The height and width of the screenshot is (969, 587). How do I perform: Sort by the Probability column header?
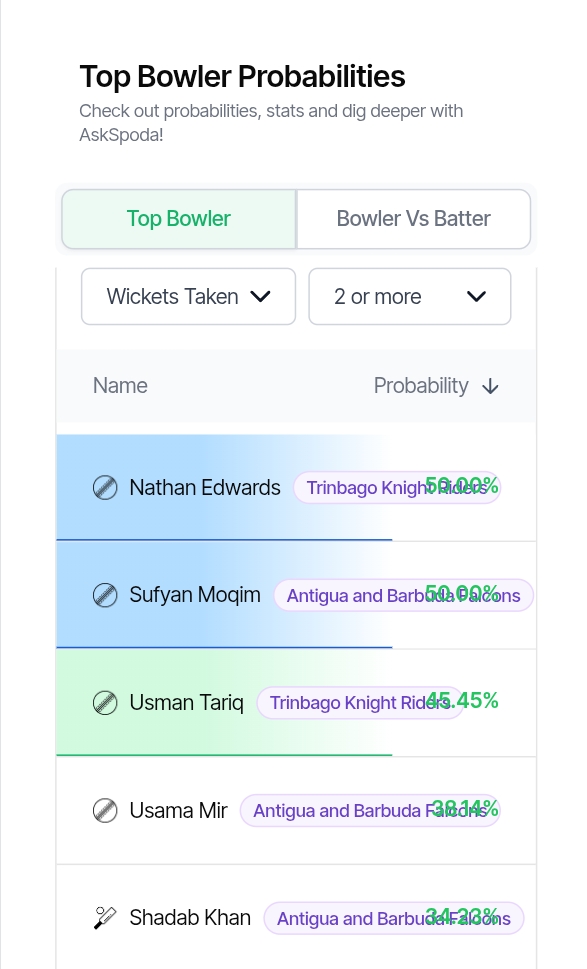tap(436, 386)
